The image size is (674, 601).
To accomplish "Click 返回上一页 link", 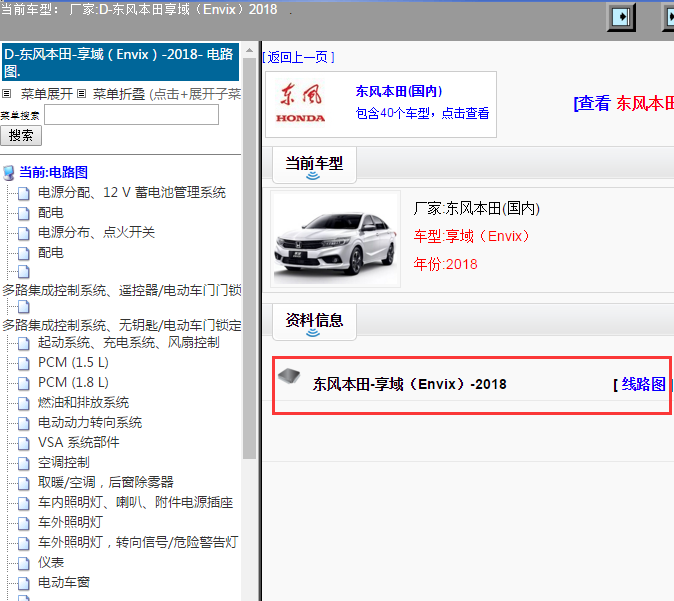I will (298, 57).
